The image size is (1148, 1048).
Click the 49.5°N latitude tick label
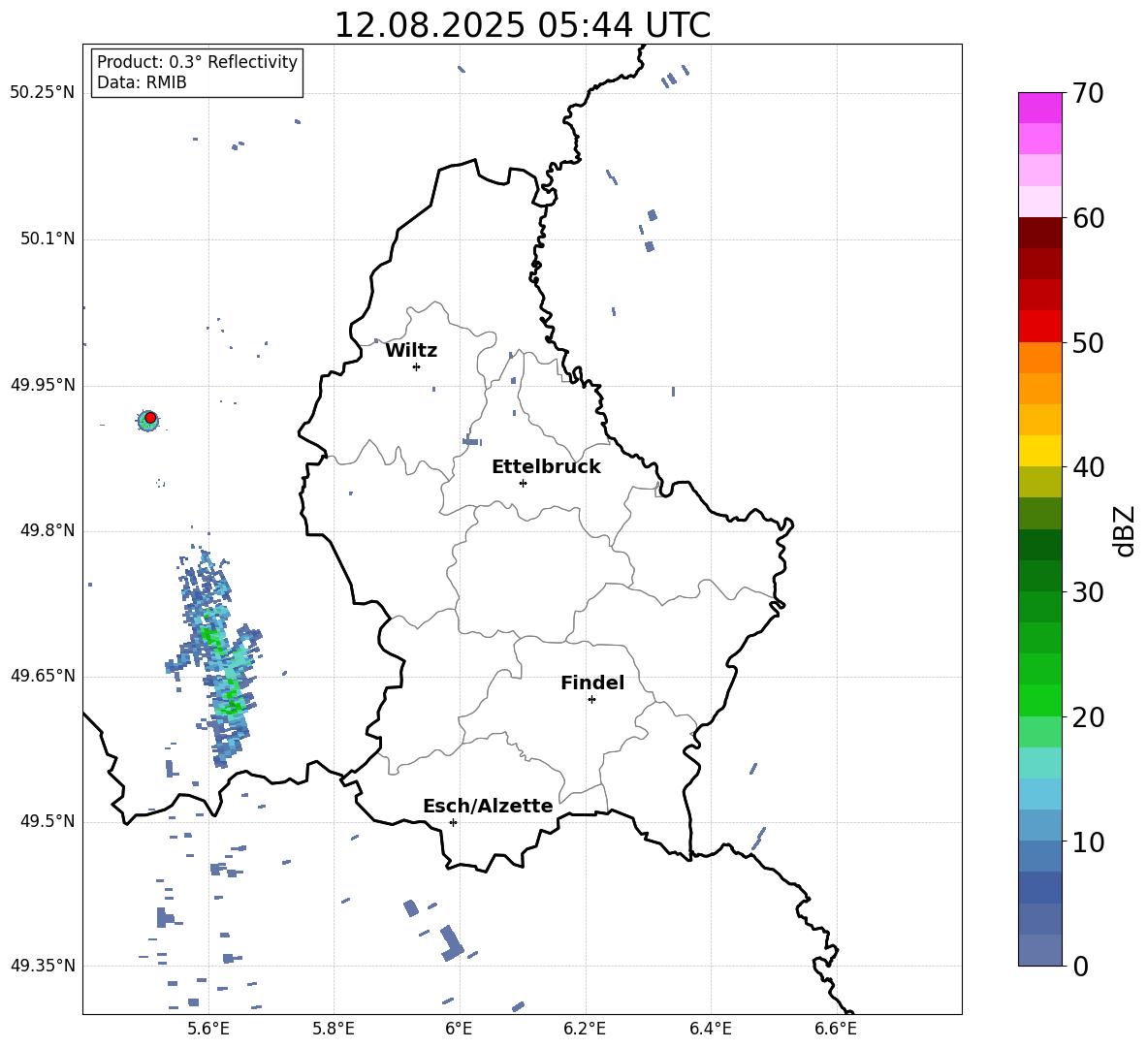click(48, 822)
